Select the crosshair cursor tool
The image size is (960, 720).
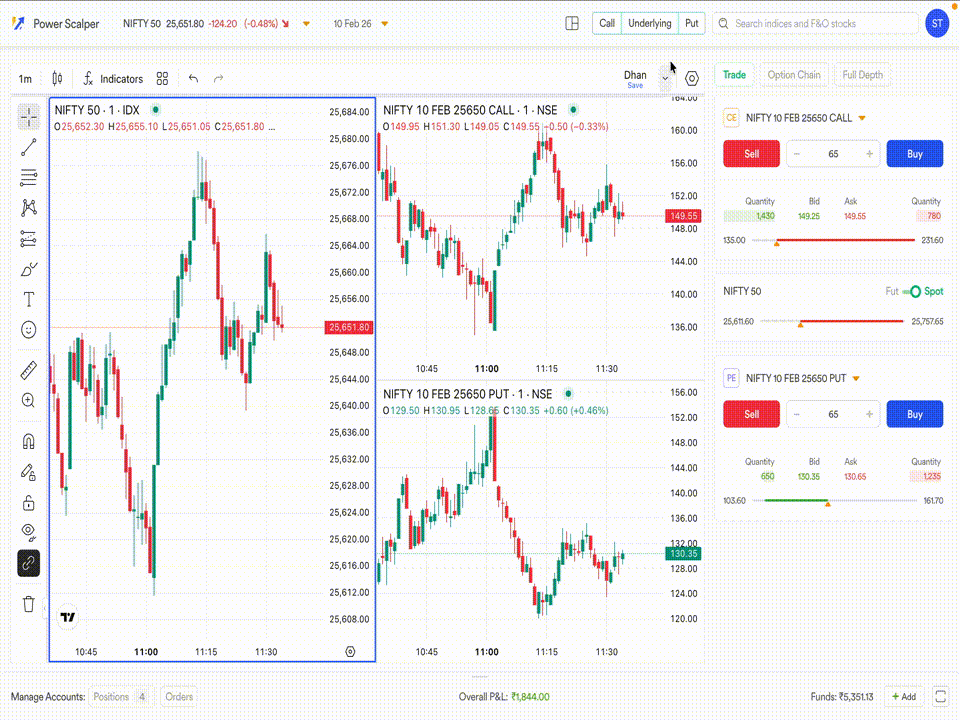(x=29, y=116)
